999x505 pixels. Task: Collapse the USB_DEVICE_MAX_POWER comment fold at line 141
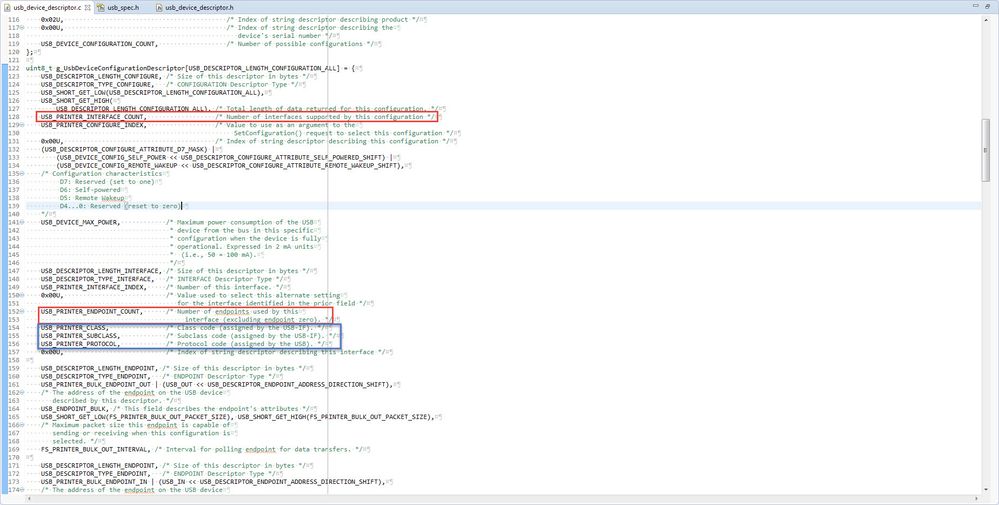pyautogui.click(x=23, y=222)
